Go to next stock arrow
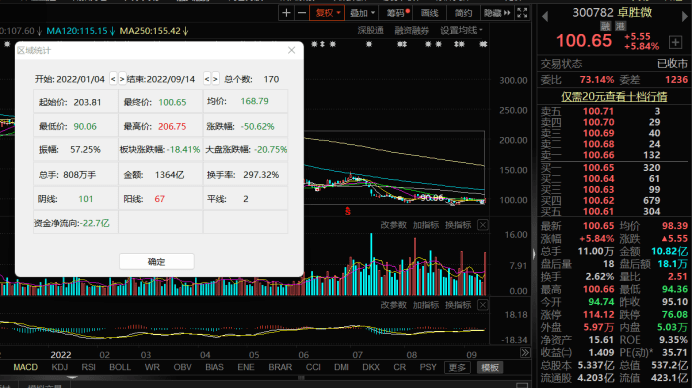This screenshot has width=692, height=388. click(x=685, y=17)
